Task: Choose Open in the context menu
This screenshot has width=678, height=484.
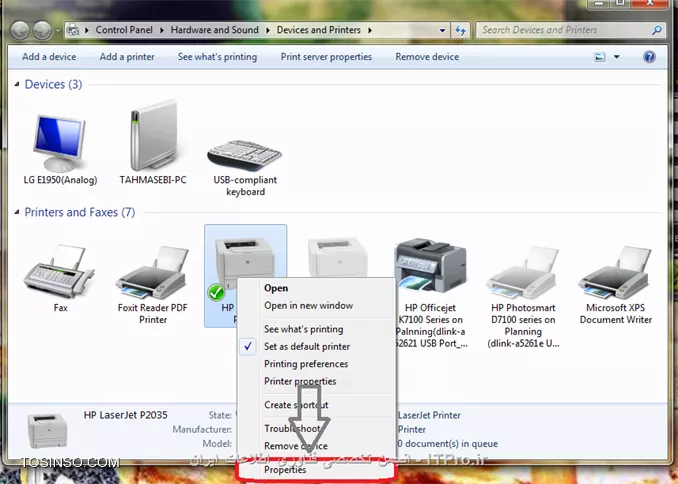Action: (x=317, y=288)
